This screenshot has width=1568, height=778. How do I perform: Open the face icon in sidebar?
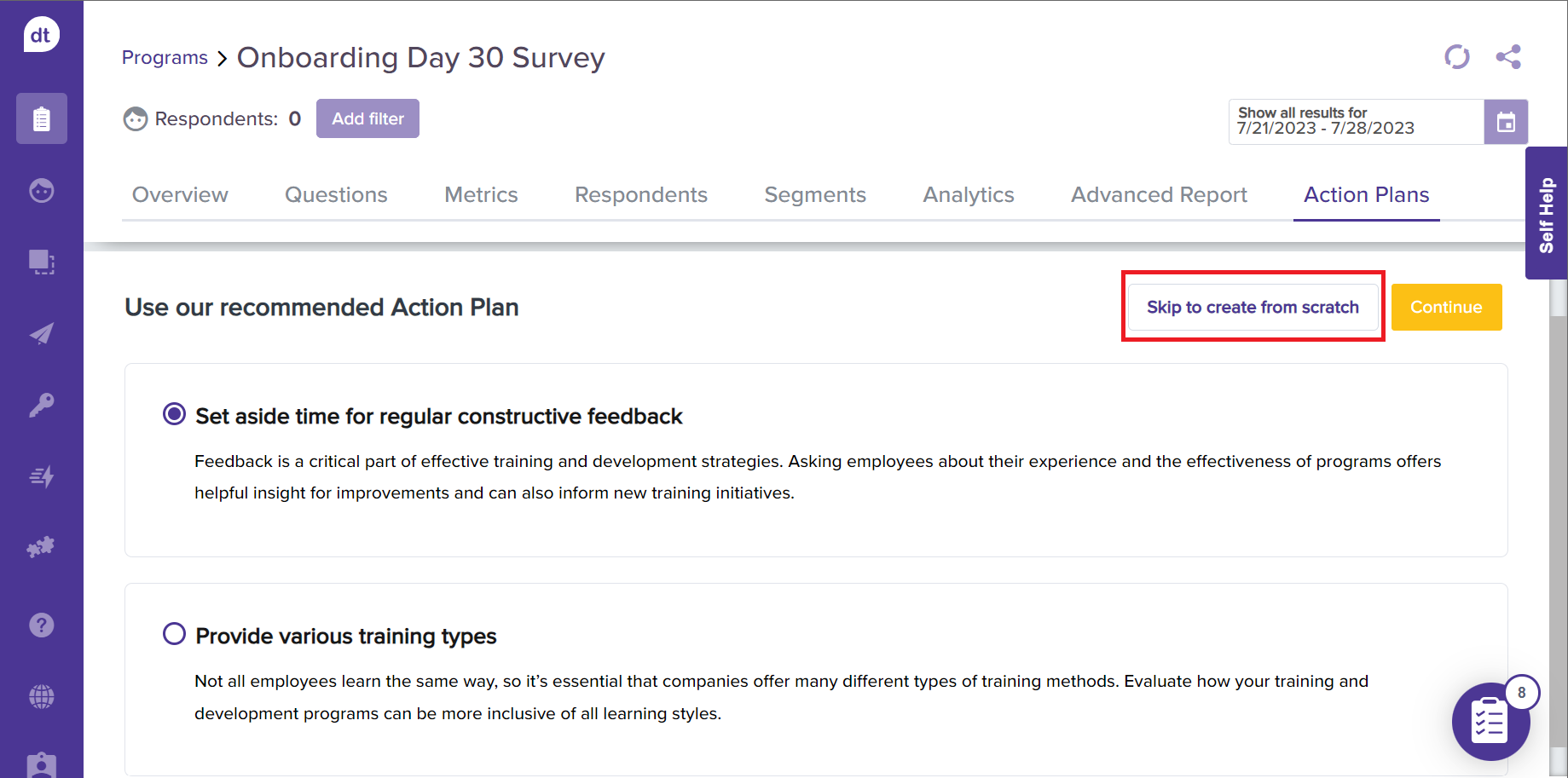(41, 190)
